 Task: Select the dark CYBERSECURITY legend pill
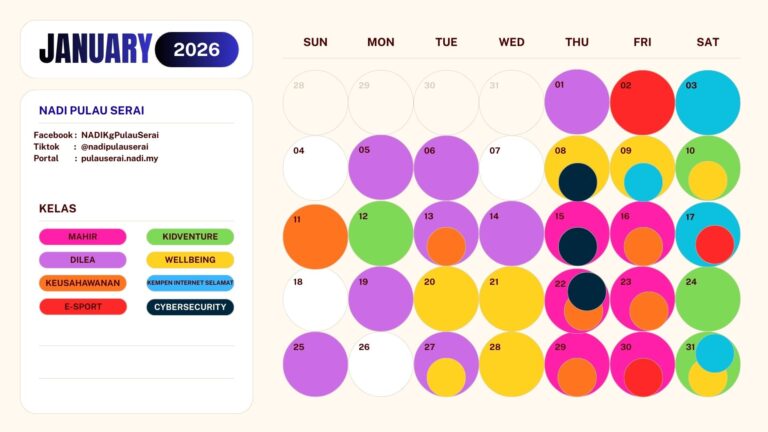190,306
